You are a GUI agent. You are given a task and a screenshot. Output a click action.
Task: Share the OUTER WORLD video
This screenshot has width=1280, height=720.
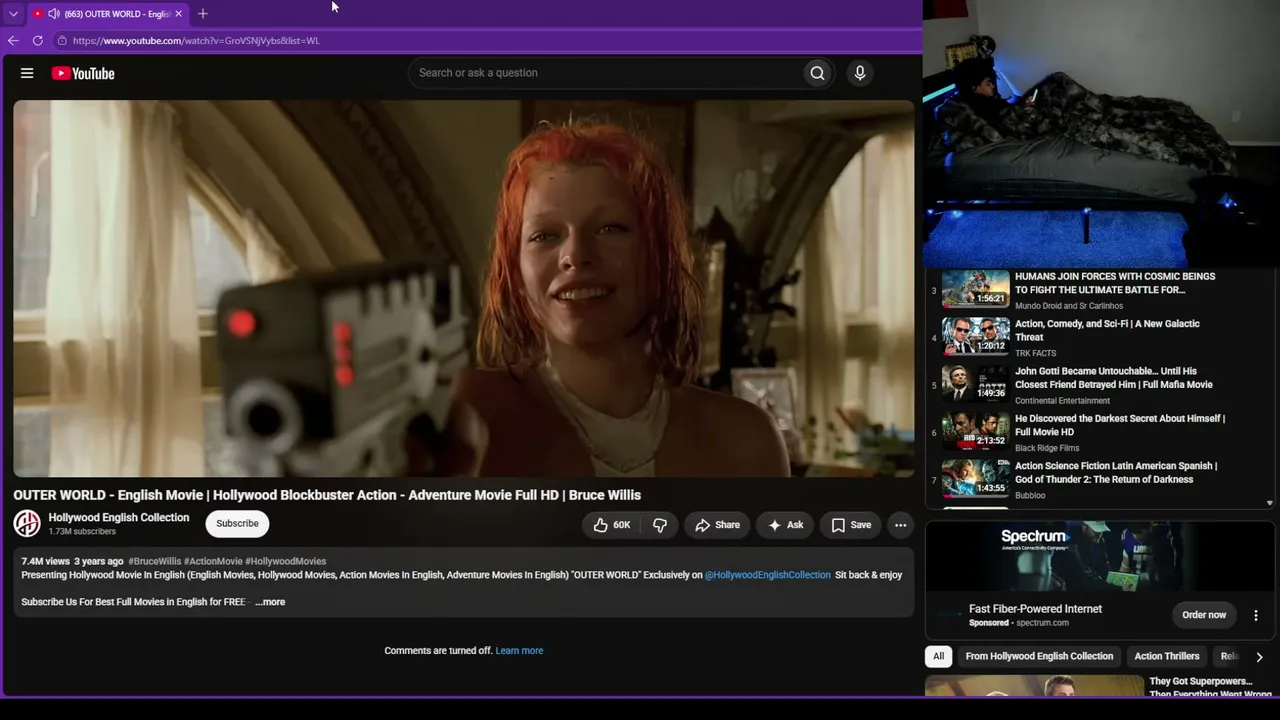click(717, 525)
